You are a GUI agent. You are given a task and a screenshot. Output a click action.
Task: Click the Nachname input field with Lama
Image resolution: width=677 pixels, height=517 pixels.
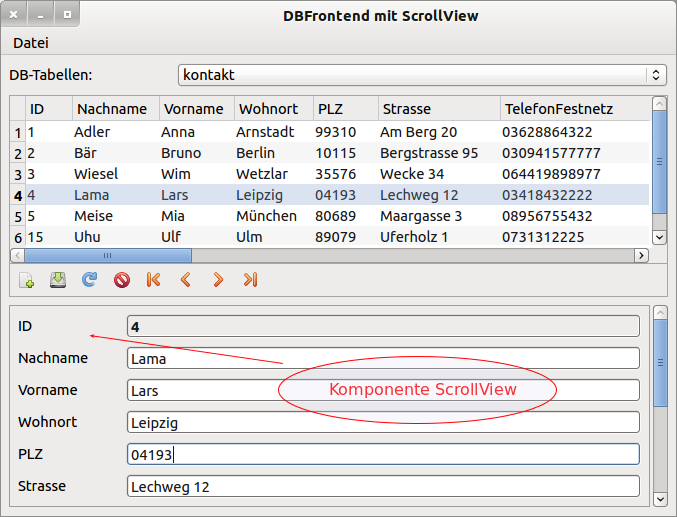tap(383, 359)
